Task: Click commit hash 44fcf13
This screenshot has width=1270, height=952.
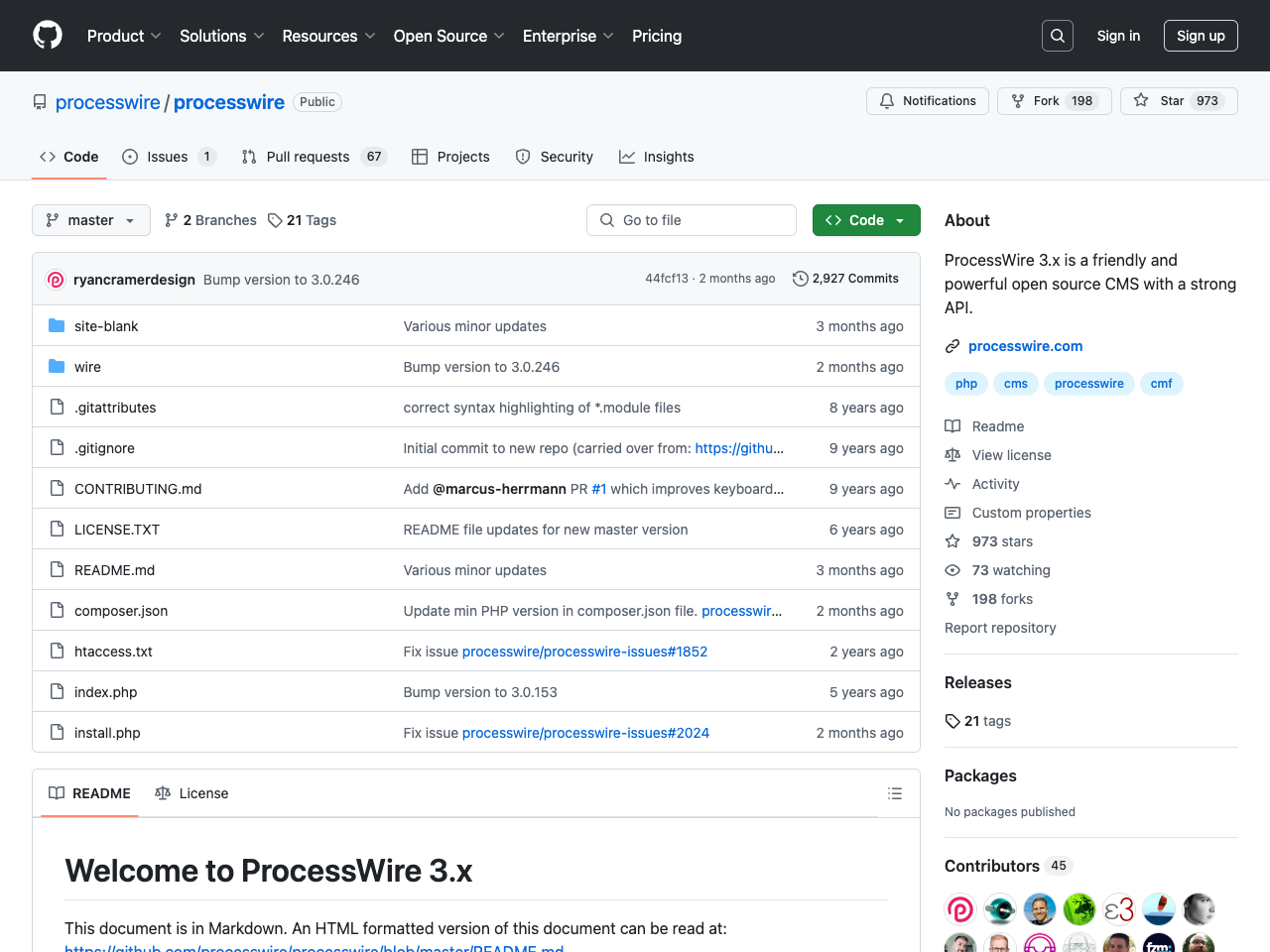Action: pos(667,279)
